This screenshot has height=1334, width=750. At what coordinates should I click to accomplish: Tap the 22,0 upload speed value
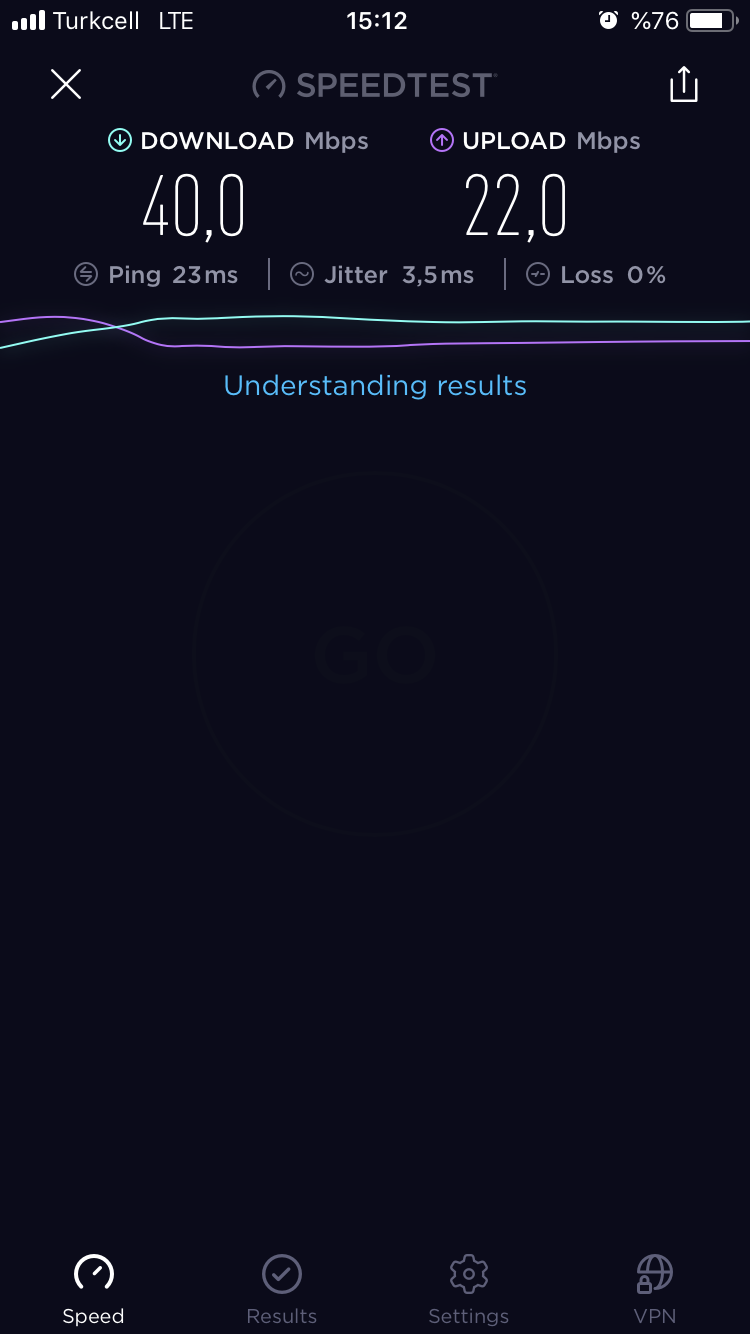(516, 208)
